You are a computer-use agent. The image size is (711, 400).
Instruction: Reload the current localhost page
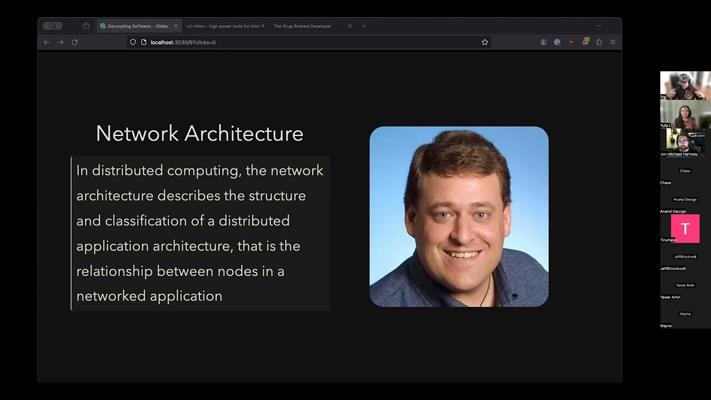tap(74, 42)
